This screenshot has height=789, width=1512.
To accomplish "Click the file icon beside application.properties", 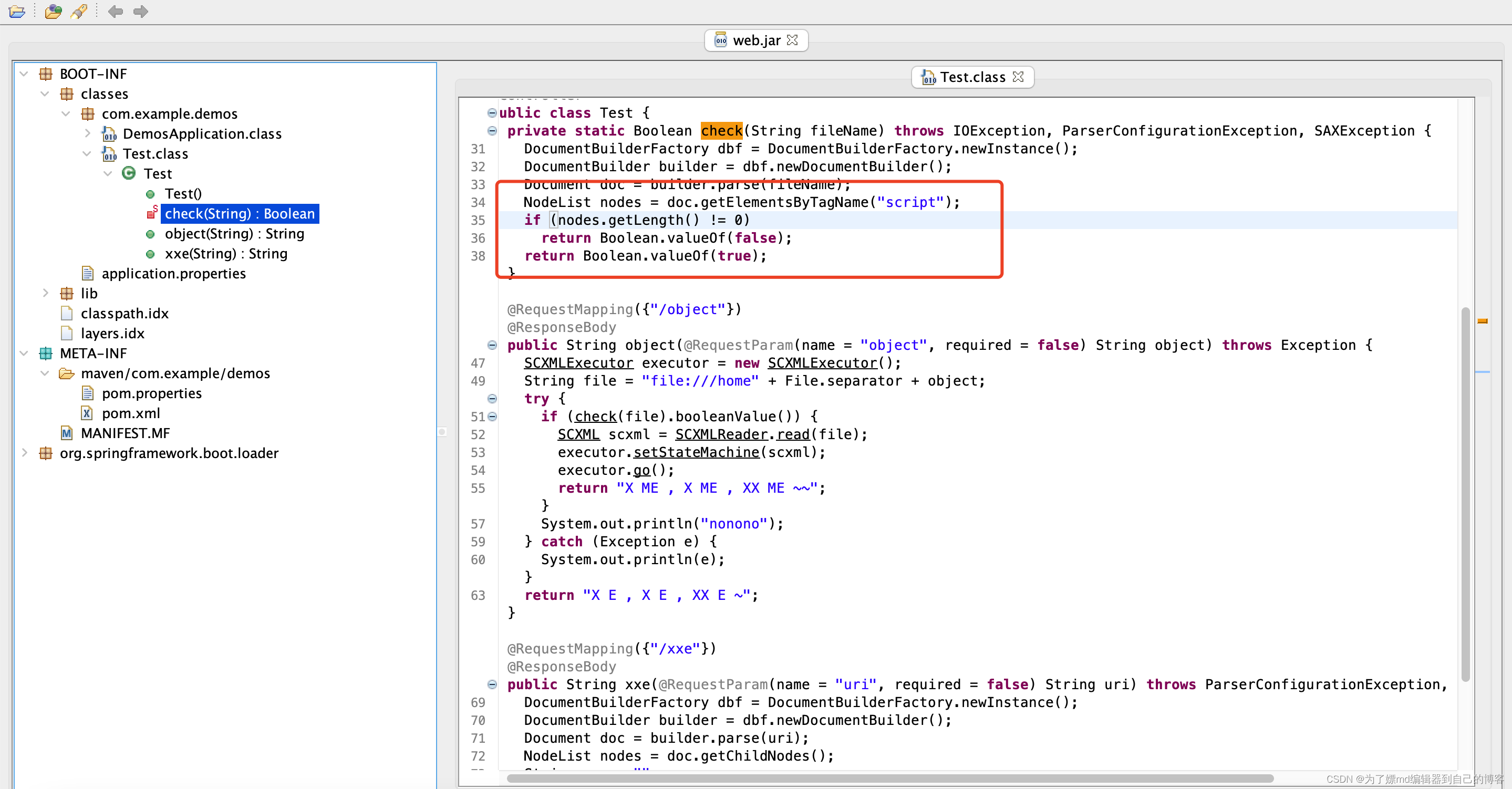I will (x=87, y=273).
